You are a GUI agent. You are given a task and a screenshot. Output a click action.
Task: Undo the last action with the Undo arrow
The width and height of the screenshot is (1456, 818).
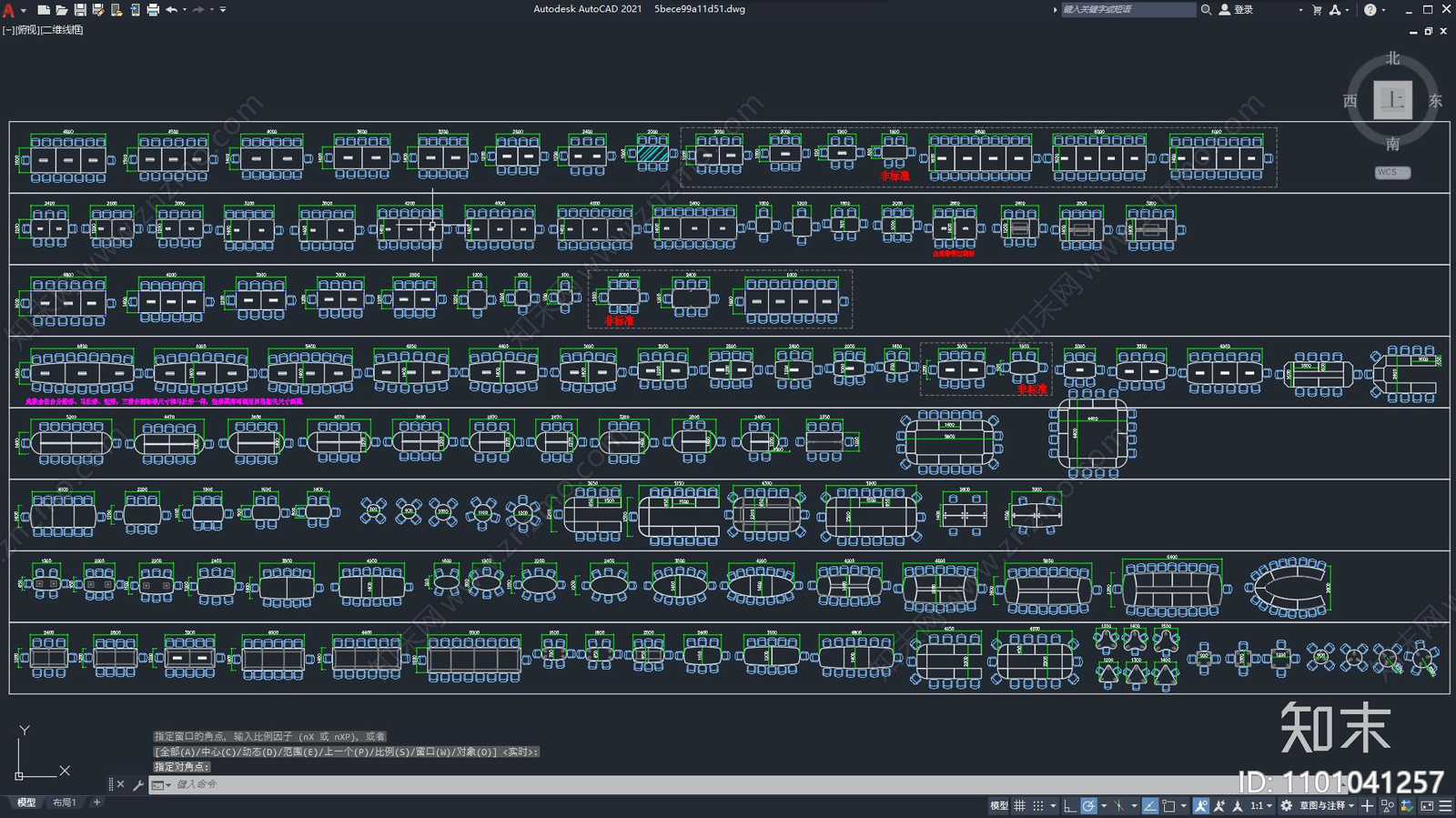click(171, 10)
